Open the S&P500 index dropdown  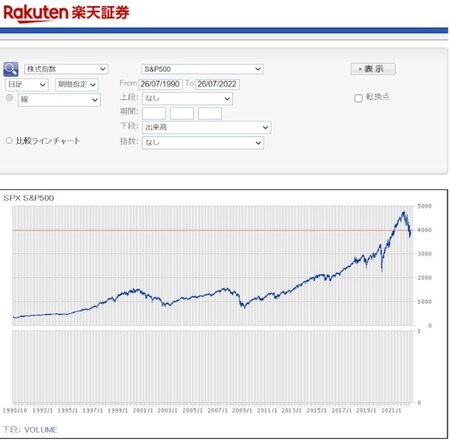(202, 69)
